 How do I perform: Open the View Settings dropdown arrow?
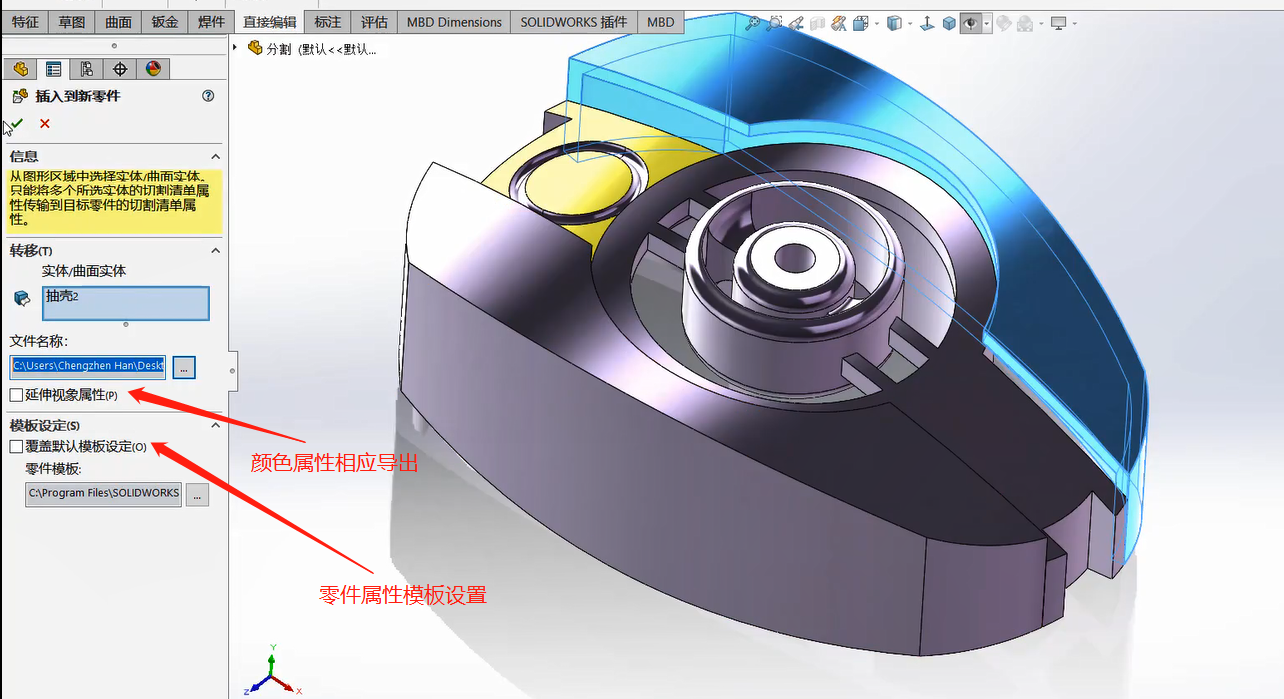click(x=1075, y=23)
